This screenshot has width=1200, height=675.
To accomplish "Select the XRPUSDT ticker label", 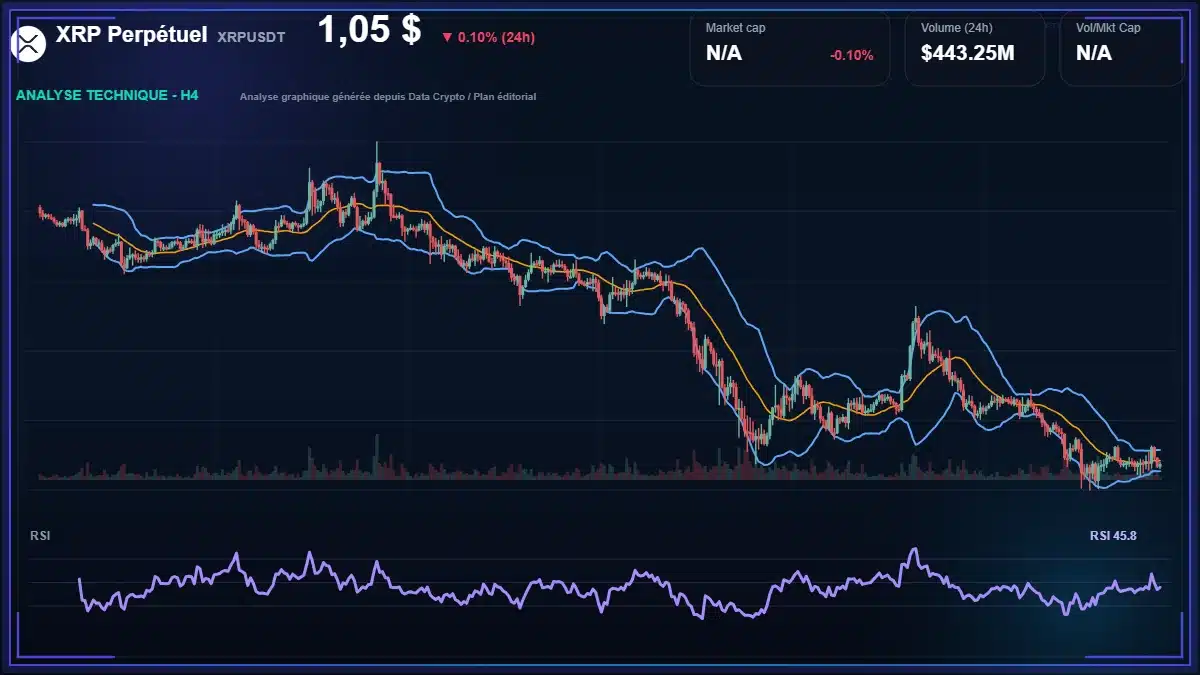I will click(x=251, y=36).
